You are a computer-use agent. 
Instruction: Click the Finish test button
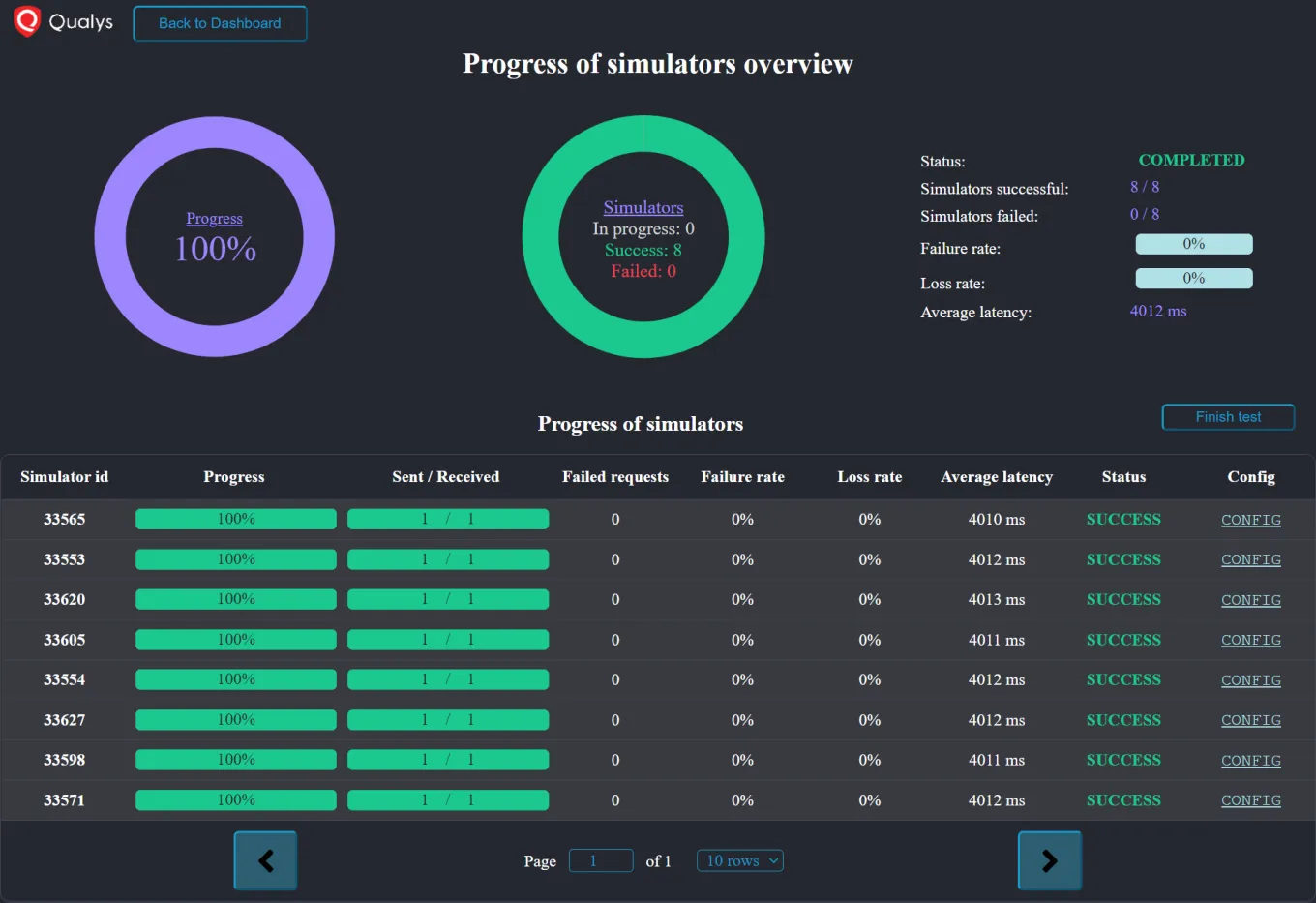click(x=1228, y=417)
